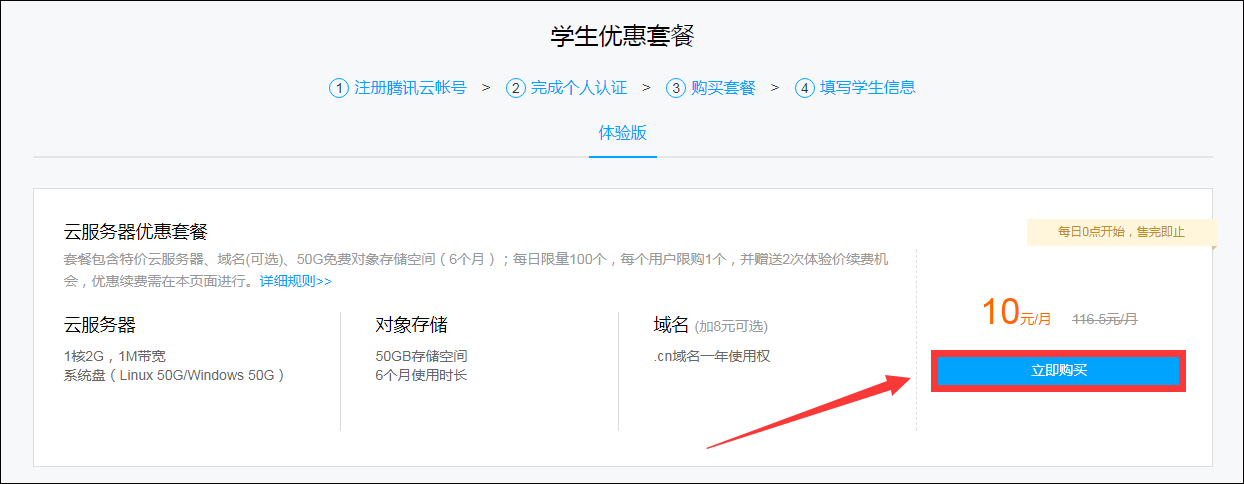Click the 域名 heading
This screenshot has height=484, width=1244.
(x=671, y=325)
